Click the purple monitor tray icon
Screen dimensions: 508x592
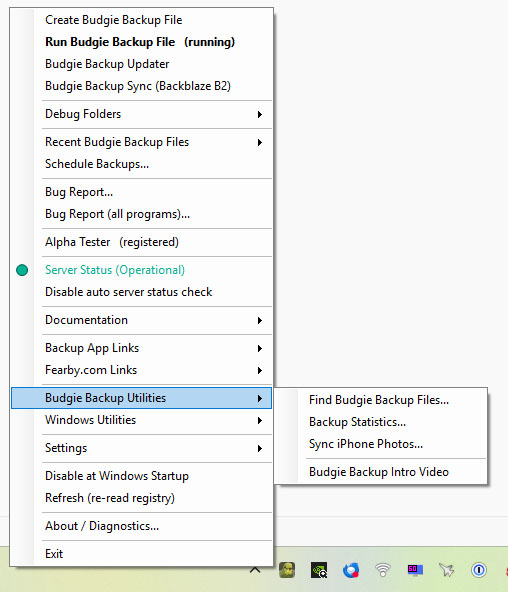(x=415, y=569)
